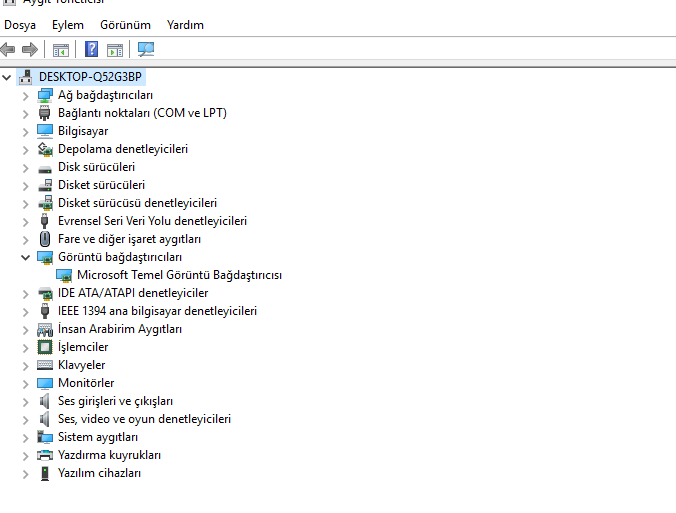Select IEEE 1394 ana bilgisayar denetleyicileri label
The height and width of the screenshot is (513, 676).
tap(157, 311)
